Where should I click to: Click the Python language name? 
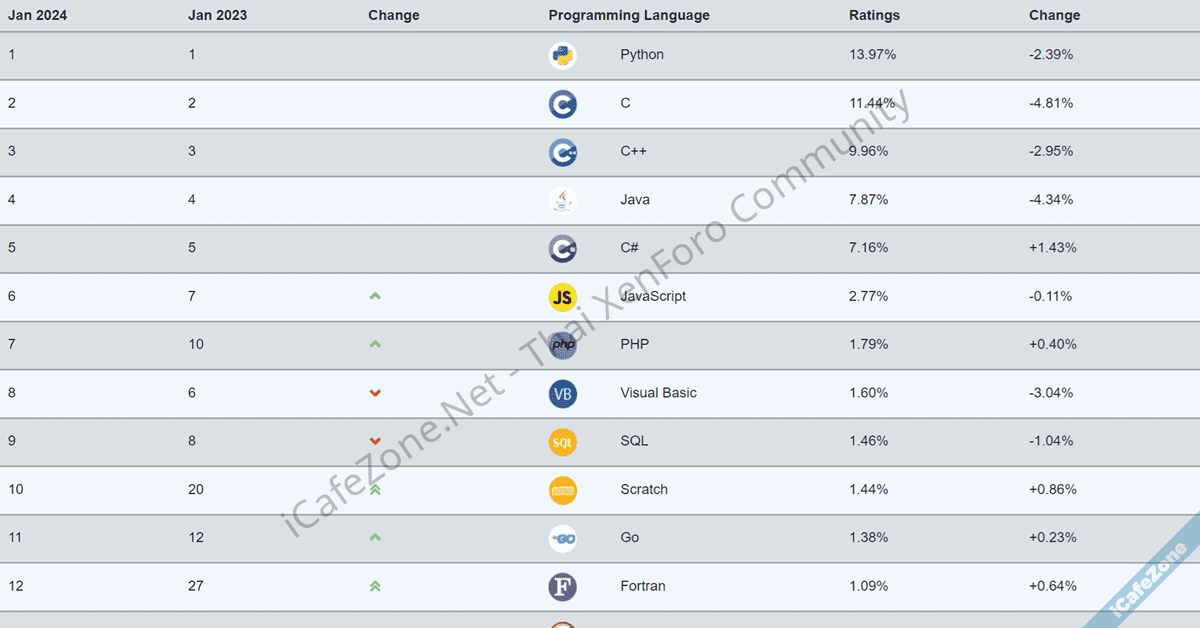point(642,55)
